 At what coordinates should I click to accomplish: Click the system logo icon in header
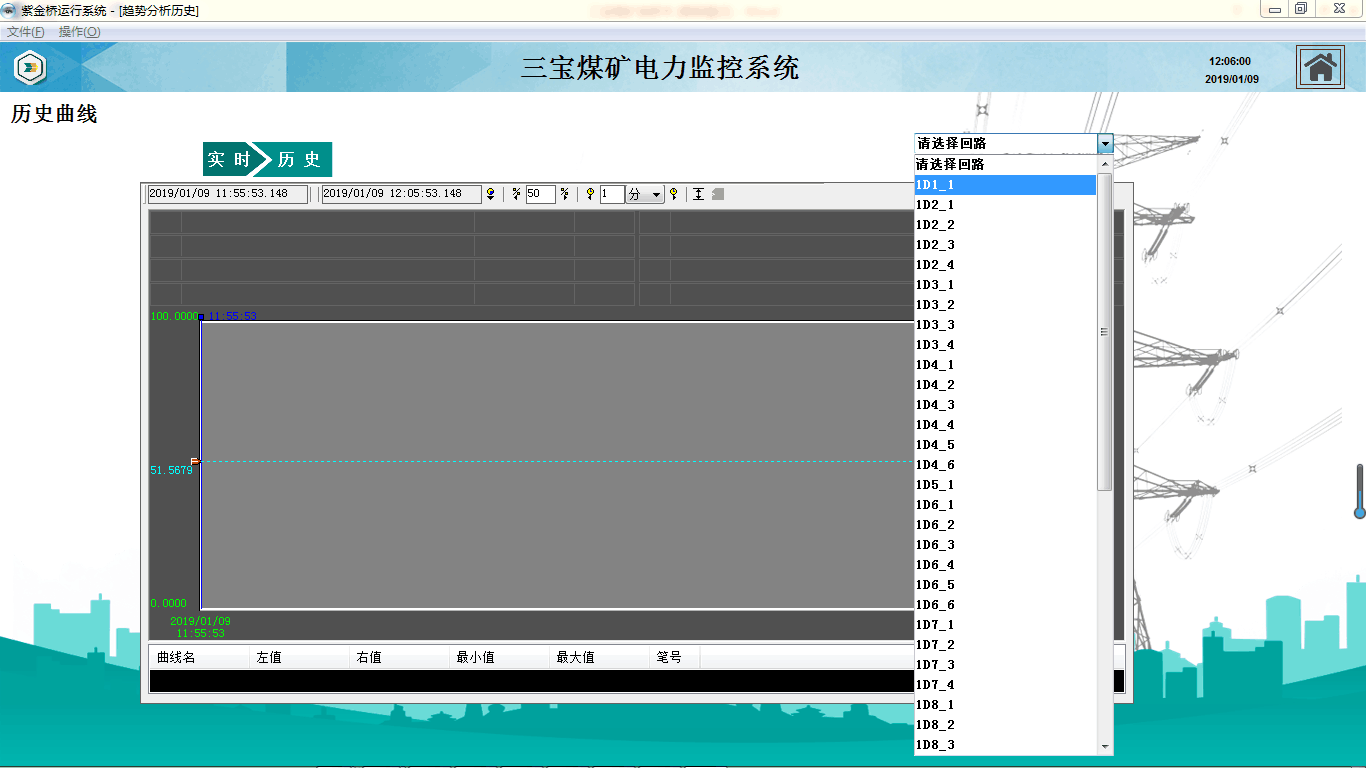tap(30, 67)
